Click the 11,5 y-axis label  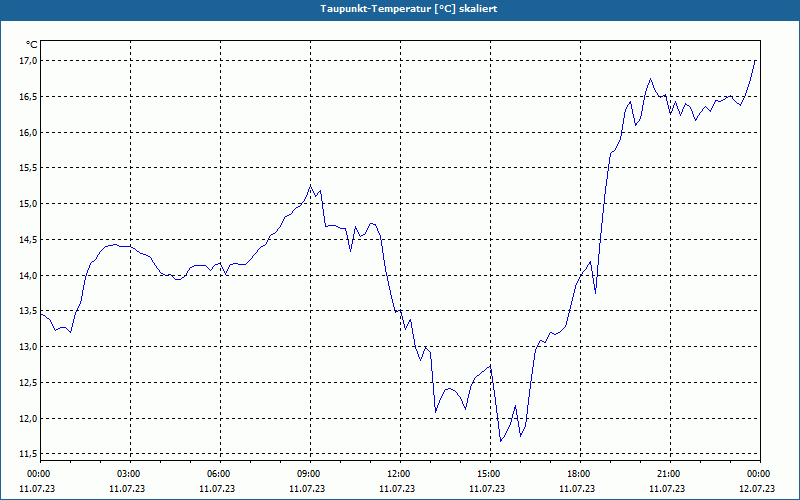click(x=30, y=454)
